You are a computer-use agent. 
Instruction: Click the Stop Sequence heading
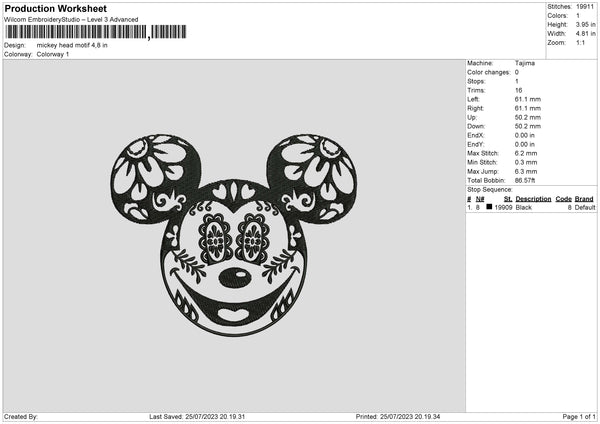coord(489,189)
